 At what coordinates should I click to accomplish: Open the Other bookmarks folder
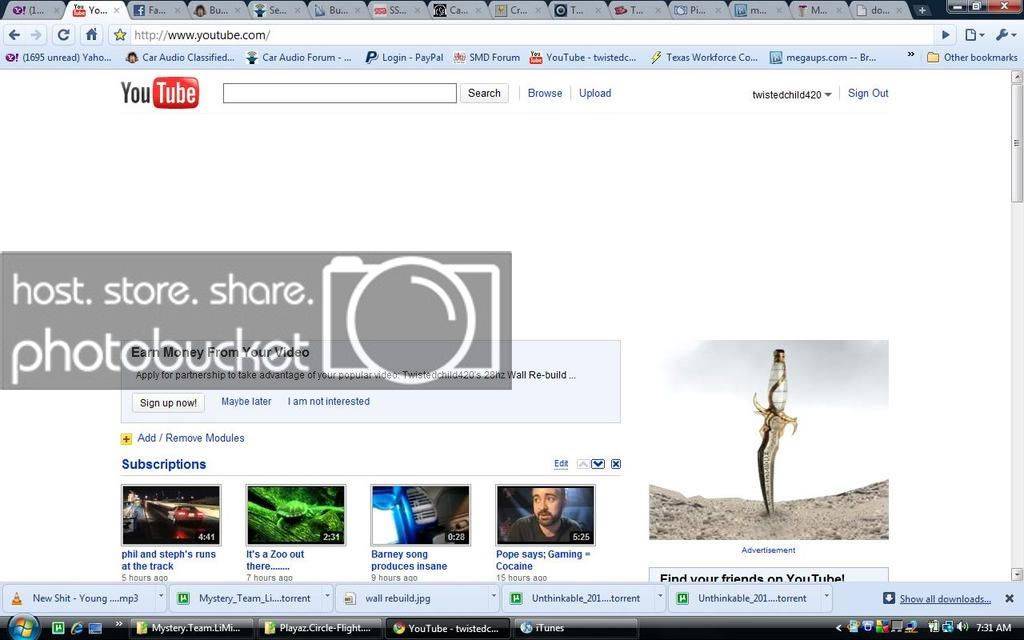972,57
